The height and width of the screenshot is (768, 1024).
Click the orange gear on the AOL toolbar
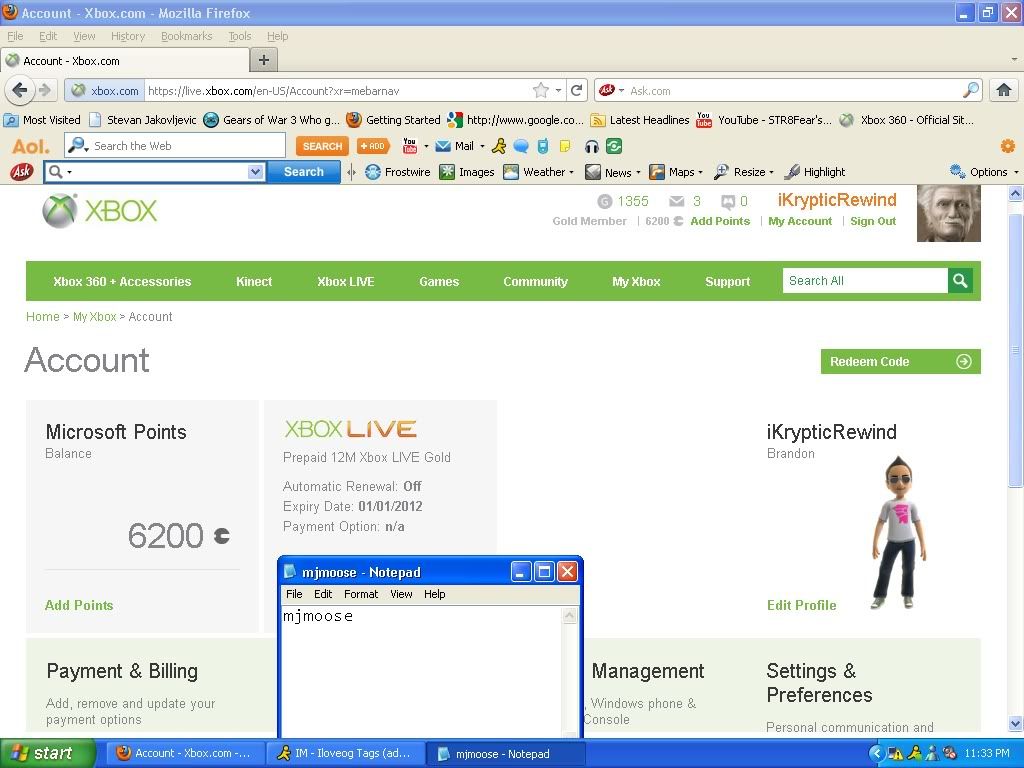click(1008, 146)
